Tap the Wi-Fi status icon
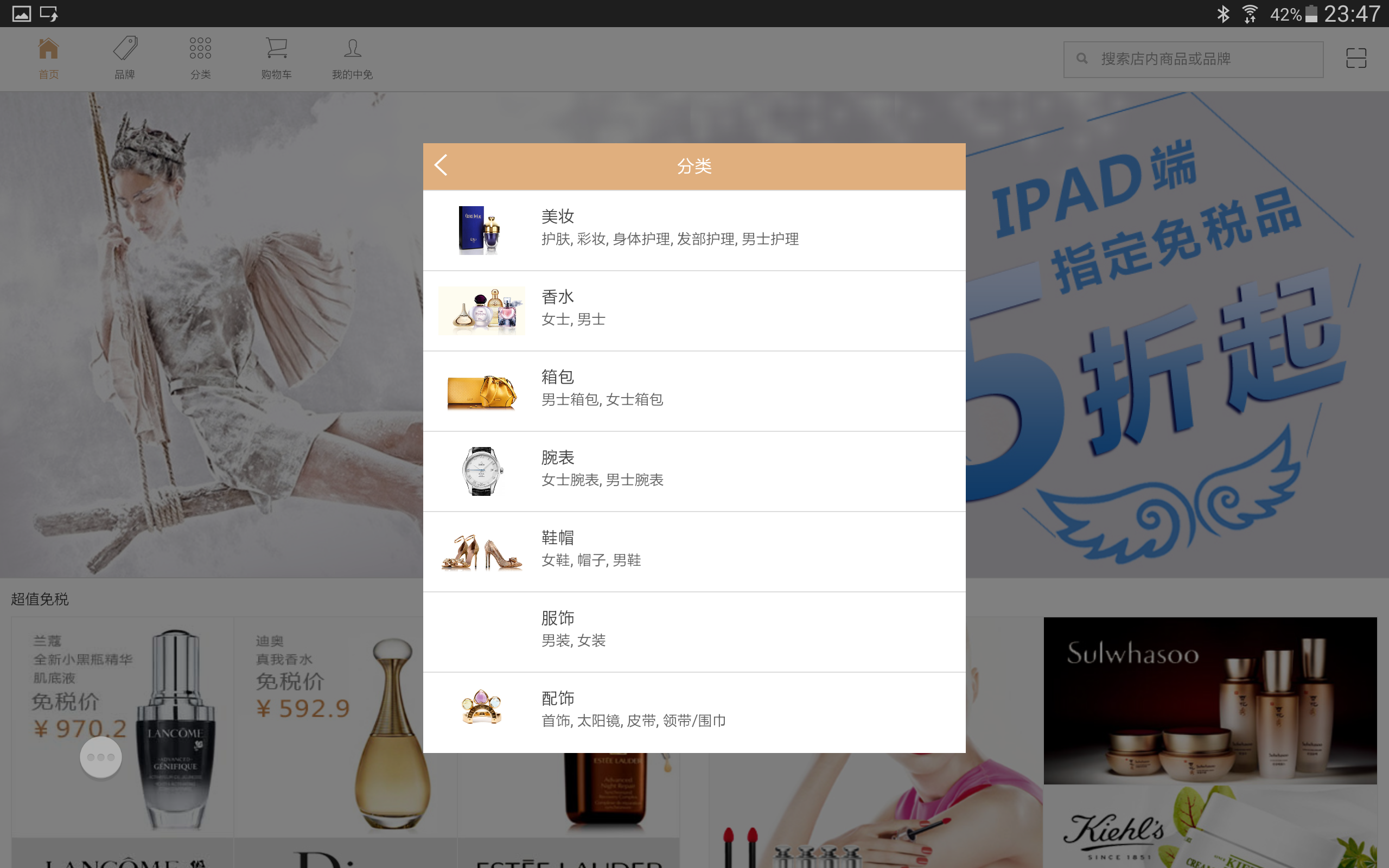Viewport: 1389px width, 868px height. [x=1250, y=14]
